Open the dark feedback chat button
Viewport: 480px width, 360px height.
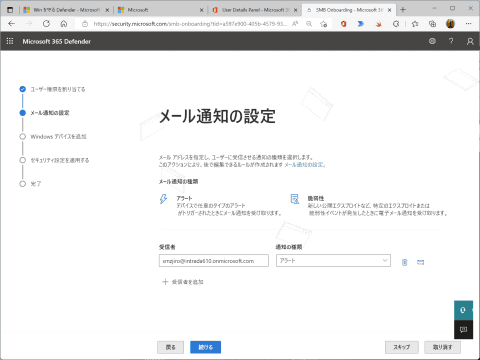463,330
